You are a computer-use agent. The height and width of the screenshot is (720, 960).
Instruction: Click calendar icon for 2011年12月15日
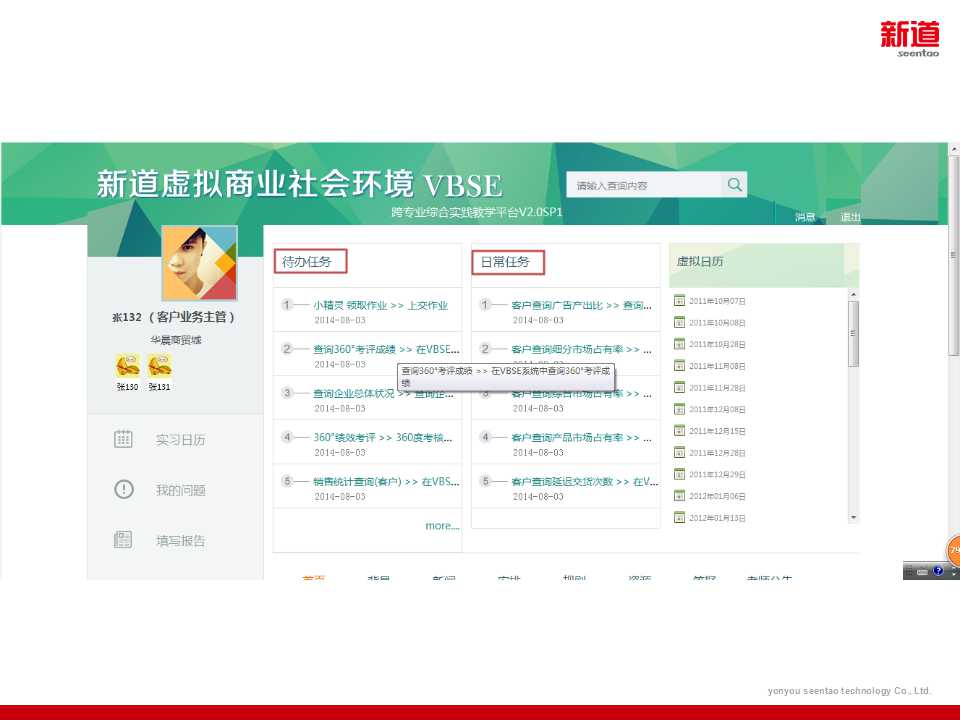click(x=679, y=430)
